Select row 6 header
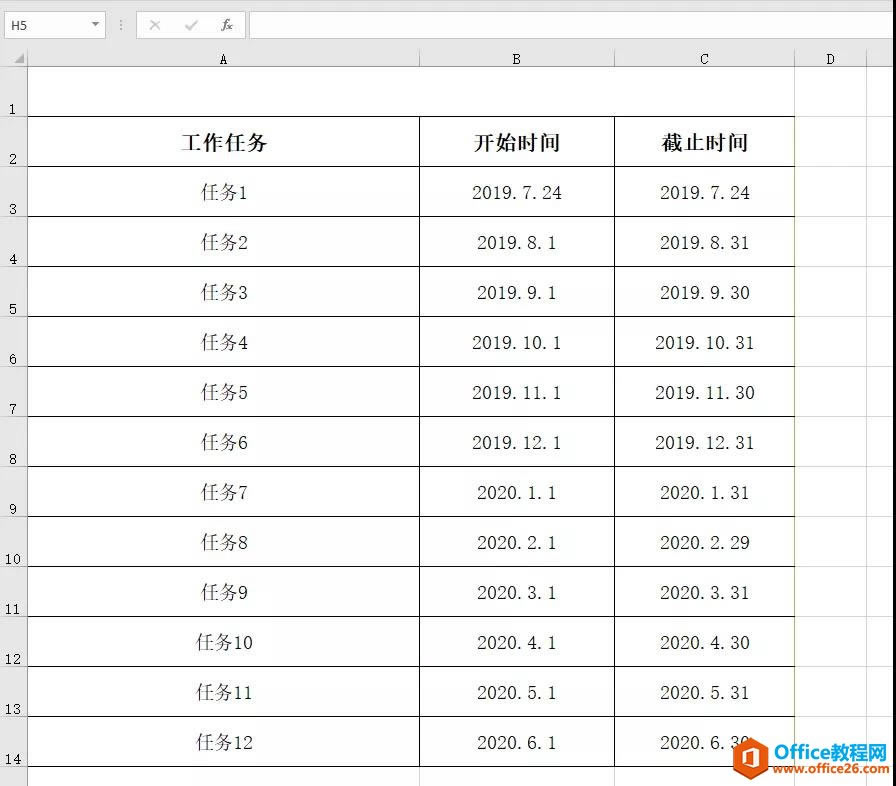The height and width of the screenshot is (786, 896). [x=13, y=342]
